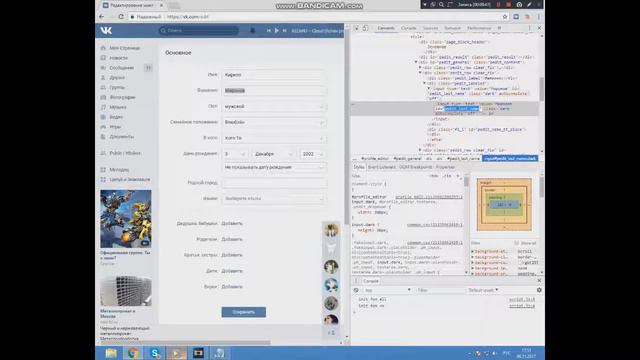Screen dimensions: 640x360
Task: Open Console settings gear
Action: 539,290
